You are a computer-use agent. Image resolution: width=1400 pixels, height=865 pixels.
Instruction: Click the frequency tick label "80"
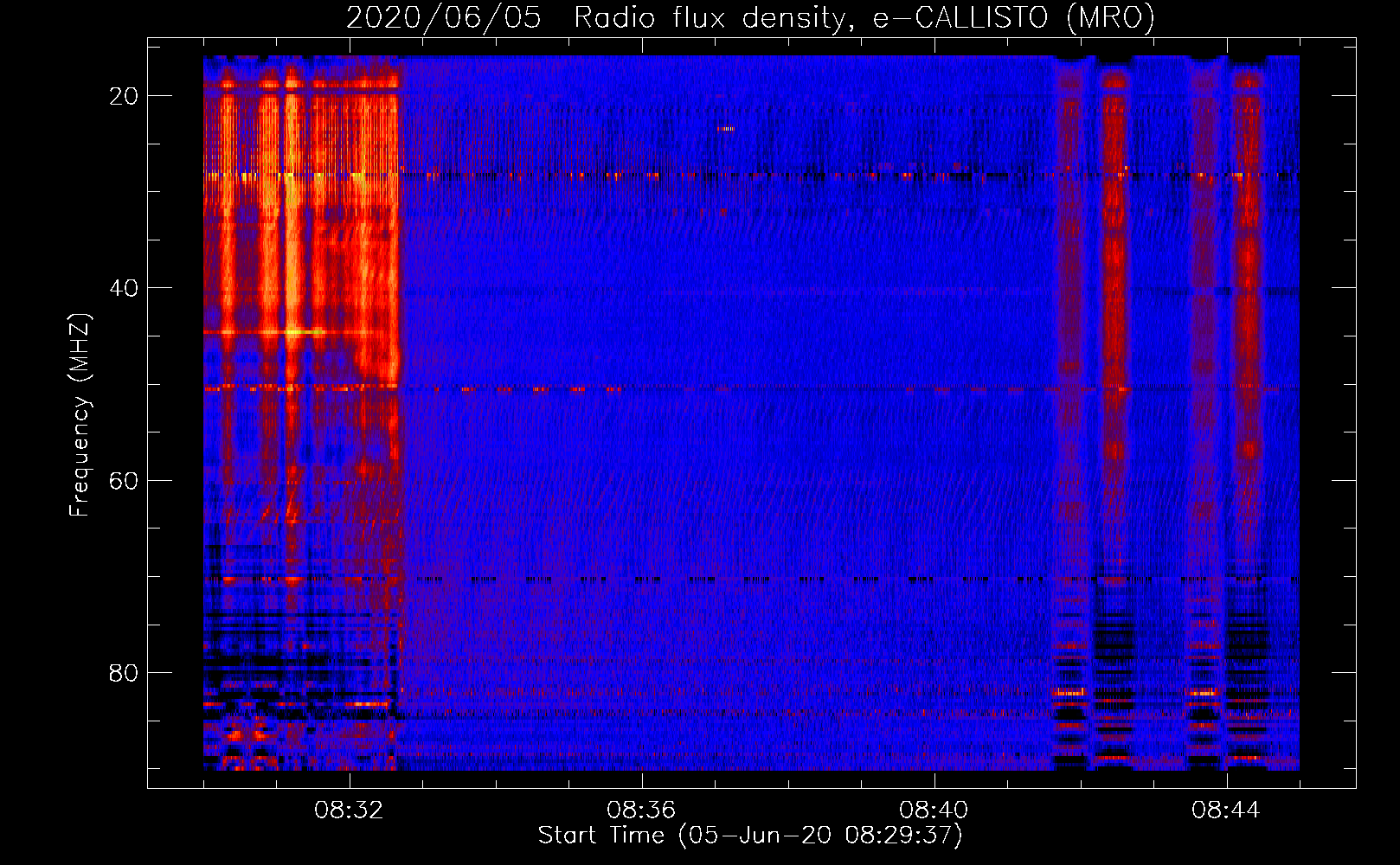[x=124, y=672]
